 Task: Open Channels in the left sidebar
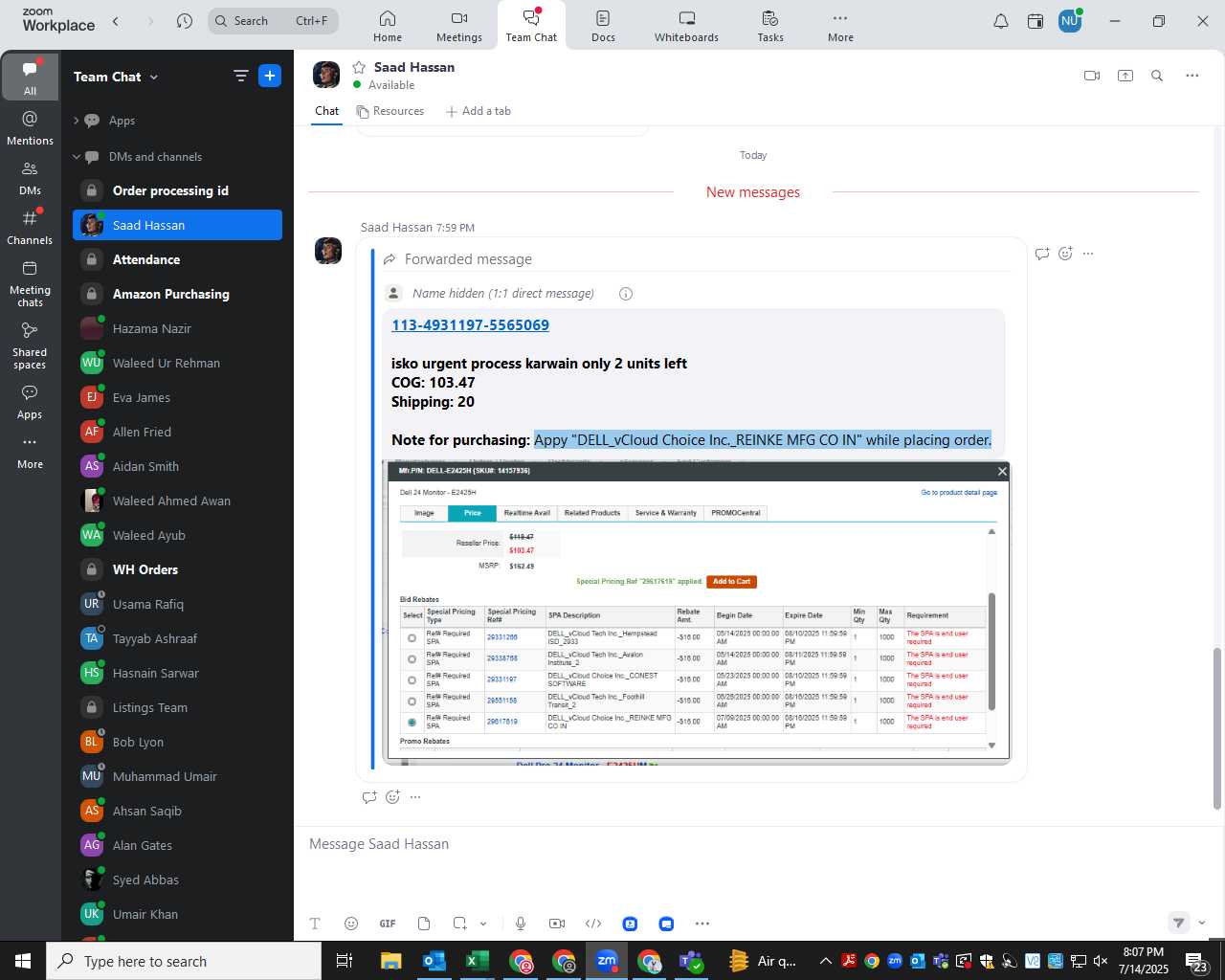pos(30,227)
